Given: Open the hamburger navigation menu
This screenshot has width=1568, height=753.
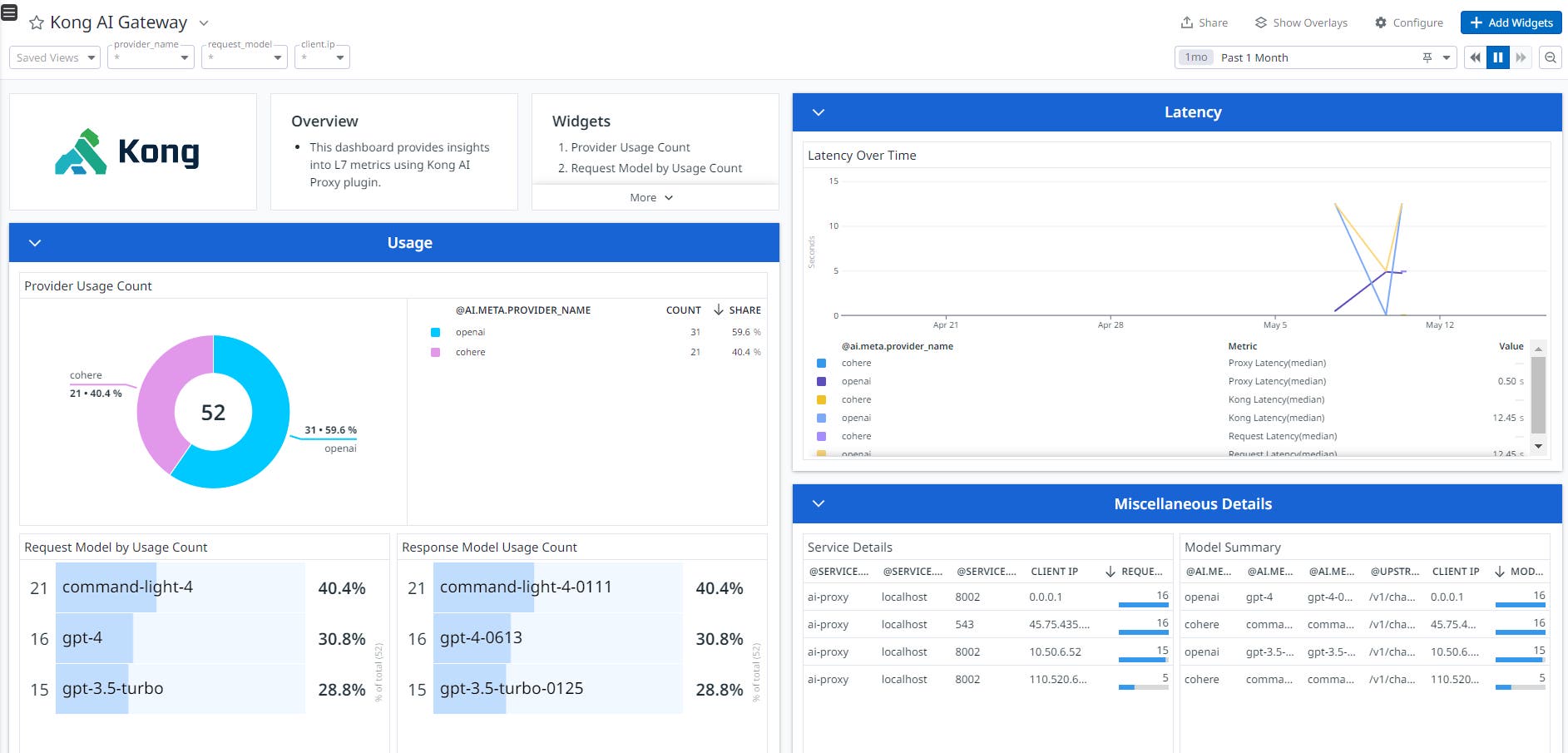Looking at the screenshot, I should coord(9,12).
